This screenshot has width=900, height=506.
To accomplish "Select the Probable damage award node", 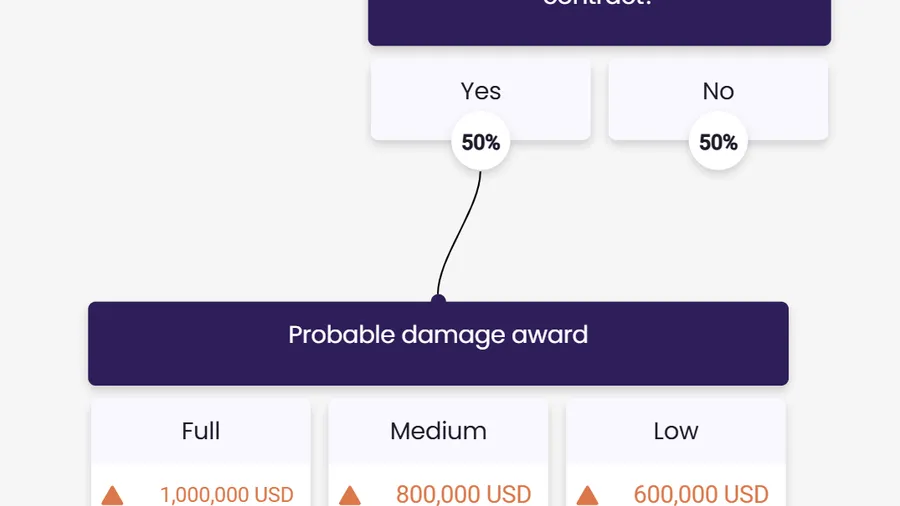I will 438,343.
